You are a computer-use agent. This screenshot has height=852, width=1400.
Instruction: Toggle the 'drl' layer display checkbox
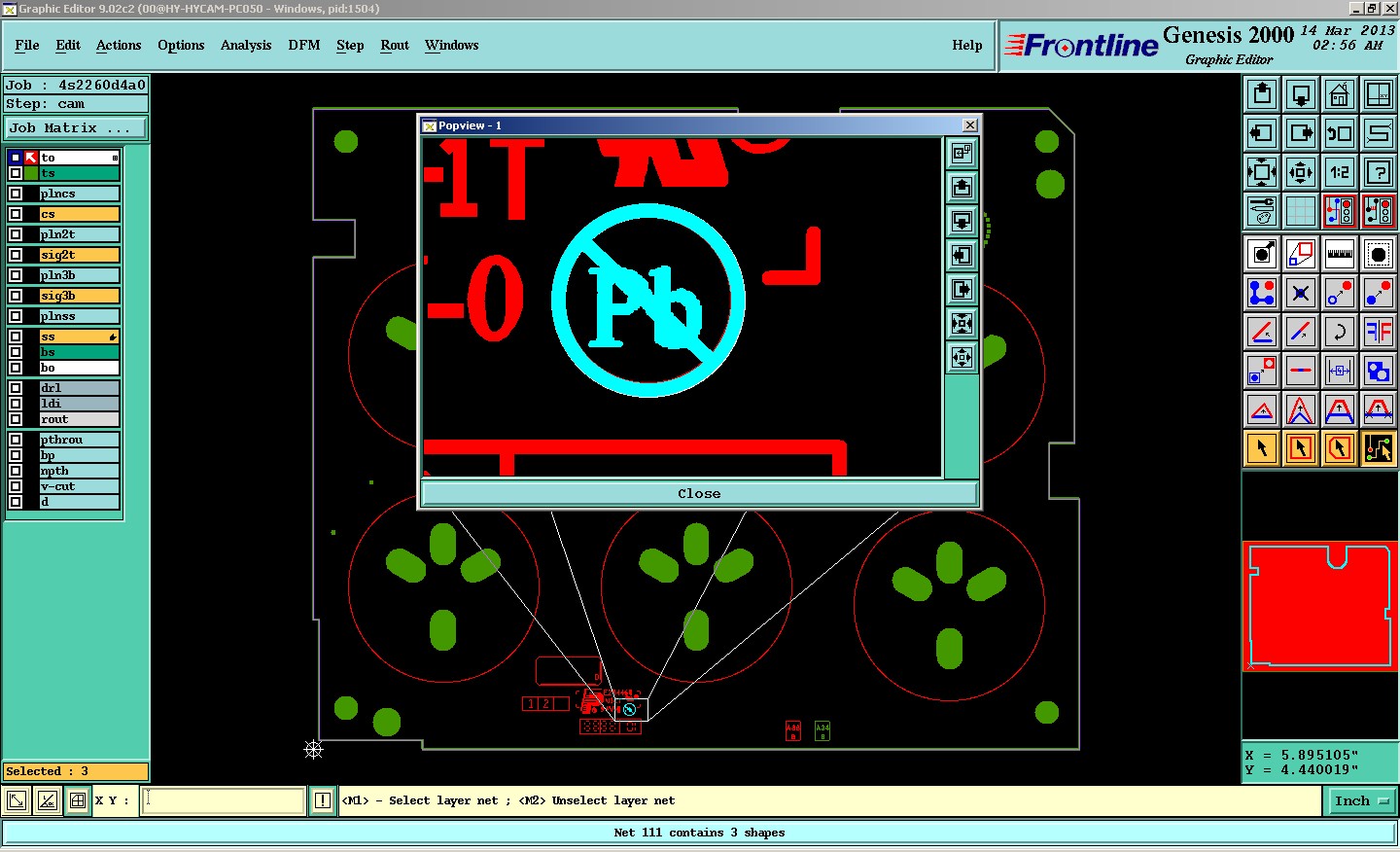click(x=16, y=388)
